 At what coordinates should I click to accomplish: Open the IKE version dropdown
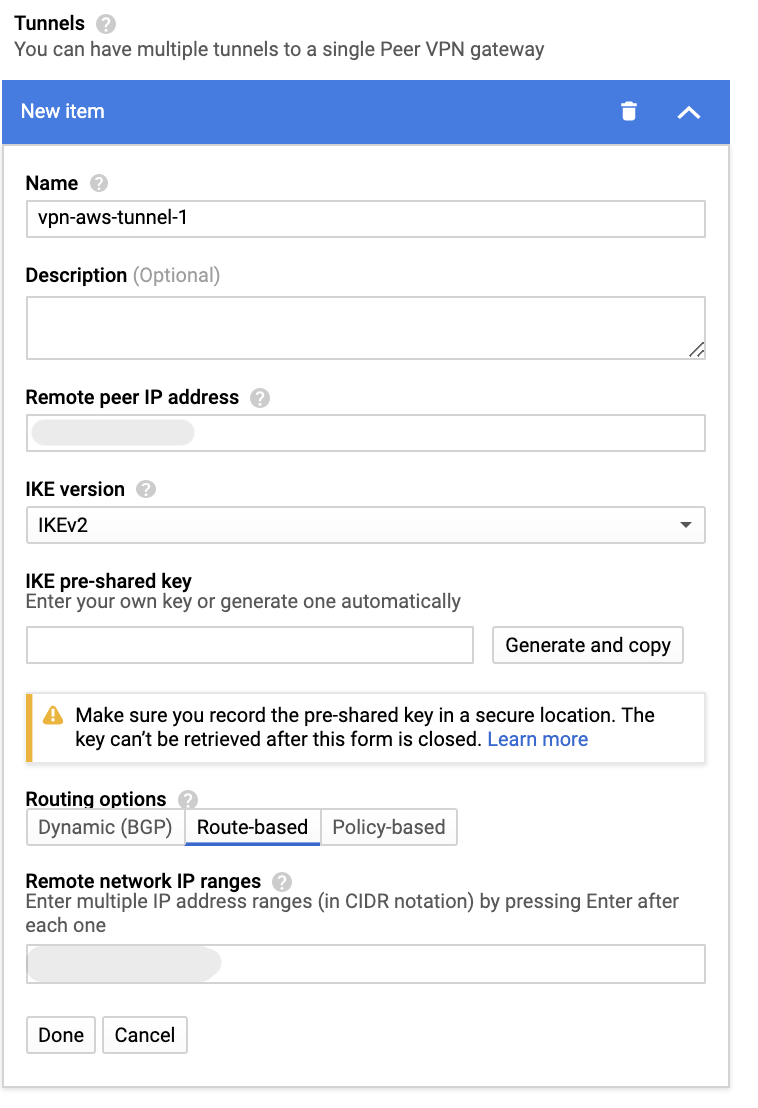[365, 525]
